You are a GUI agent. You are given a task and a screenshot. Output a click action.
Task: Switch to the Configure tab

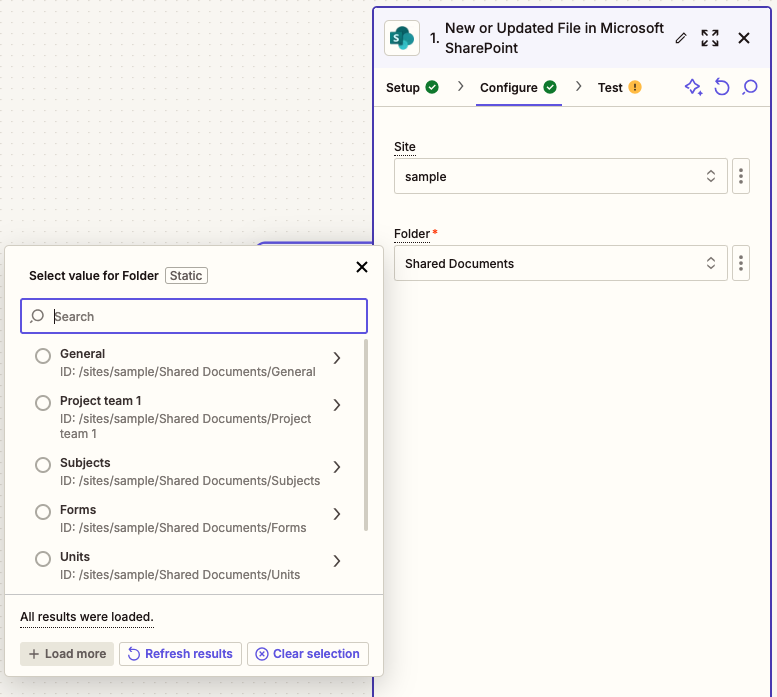pyautogui.click(x=518, y=88)
